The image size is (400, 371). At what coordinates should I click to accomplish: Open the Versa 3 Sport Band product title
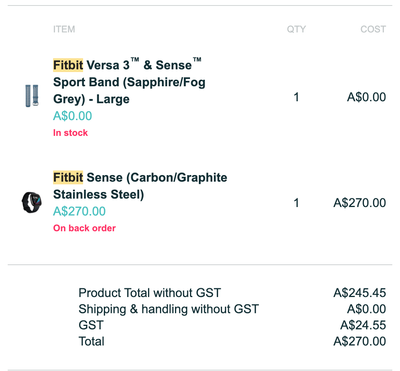click(x=129, y=81)
